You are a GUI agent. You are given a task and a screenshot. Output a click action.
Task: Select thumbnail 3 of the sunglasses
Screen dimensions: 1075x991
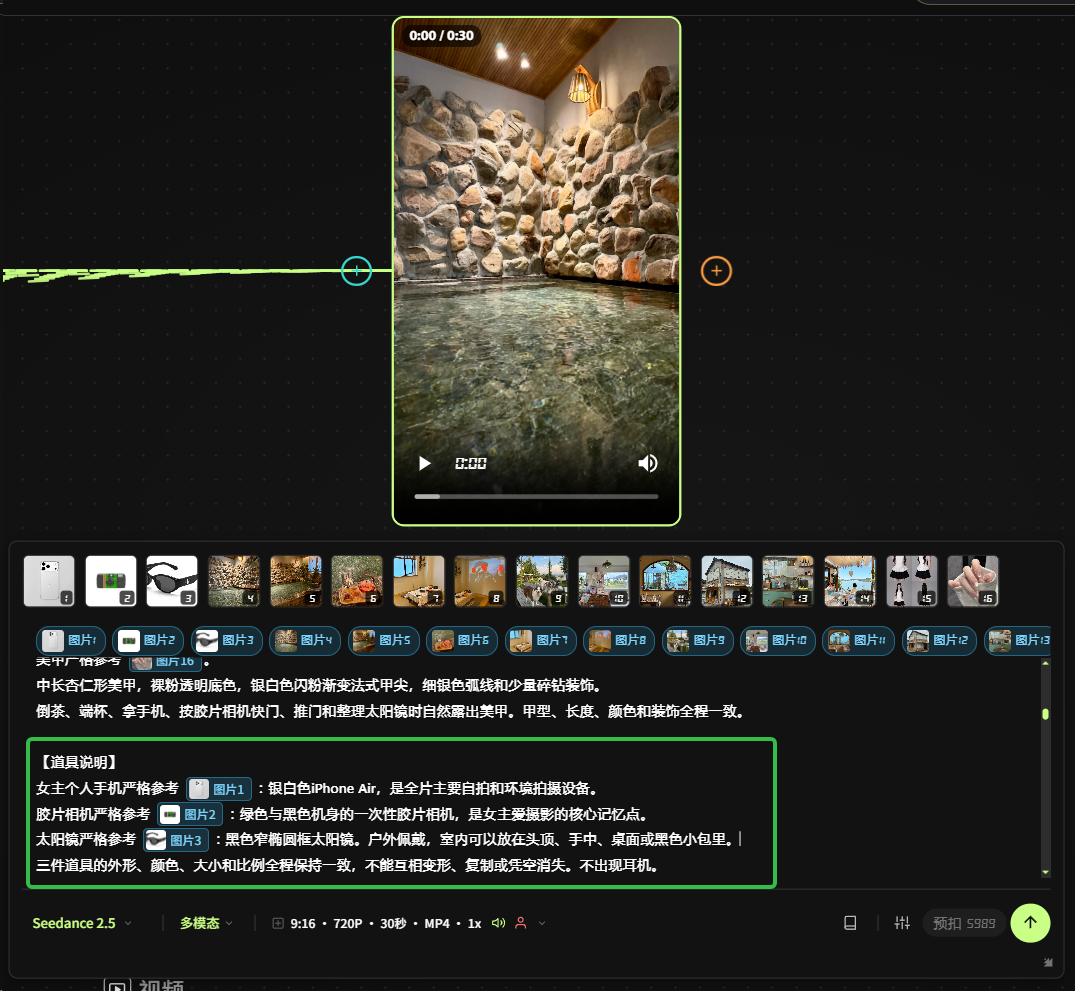[172, 581]
